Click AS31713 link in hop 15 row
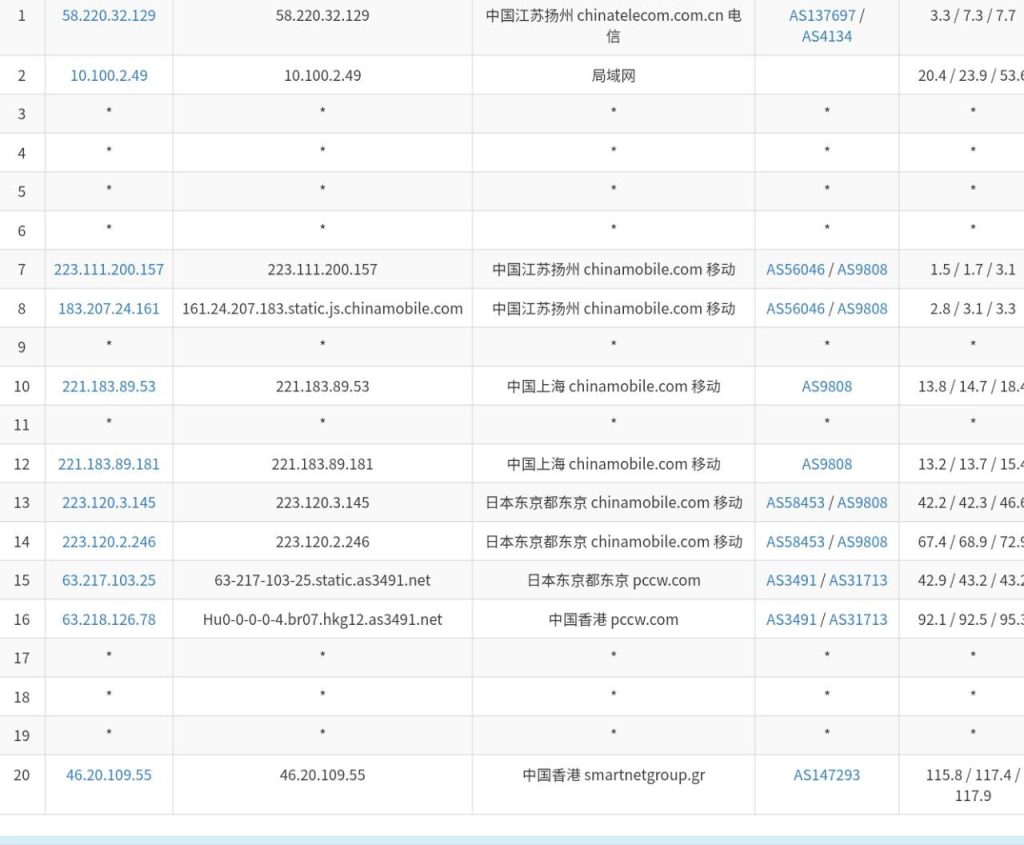This screenshot has height=845, width=1024. (x=858, y=581)
